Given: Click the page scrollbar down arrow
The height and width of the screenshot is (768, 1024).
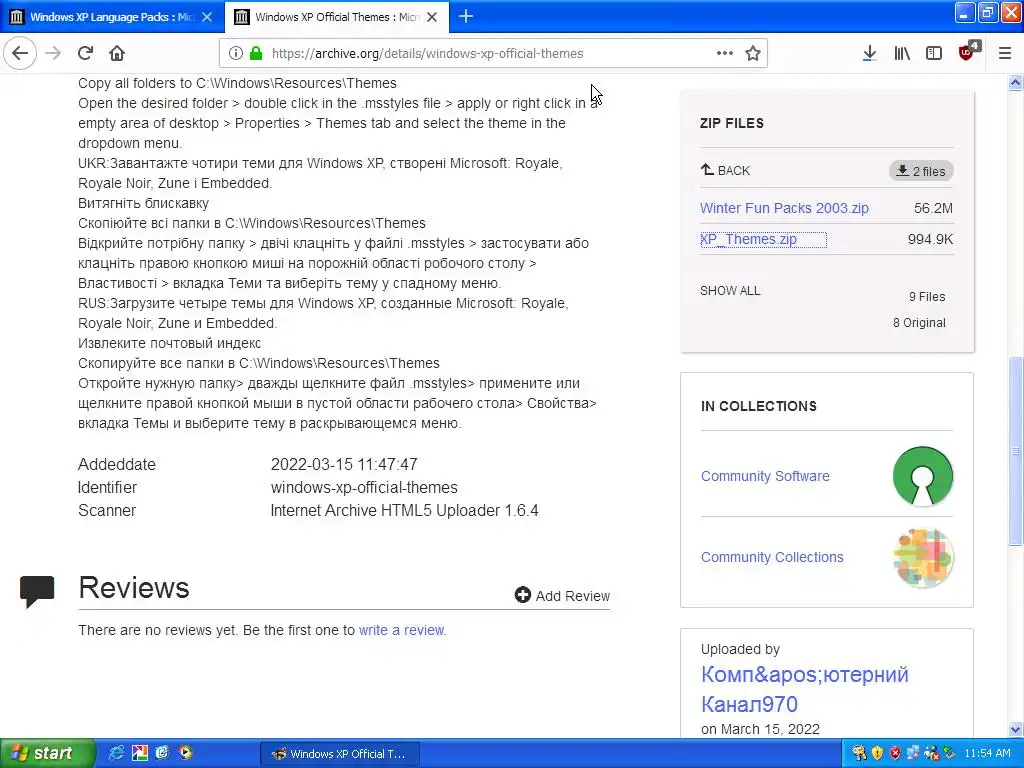Looking at the screenshot, I should (x=1015, y=729).
